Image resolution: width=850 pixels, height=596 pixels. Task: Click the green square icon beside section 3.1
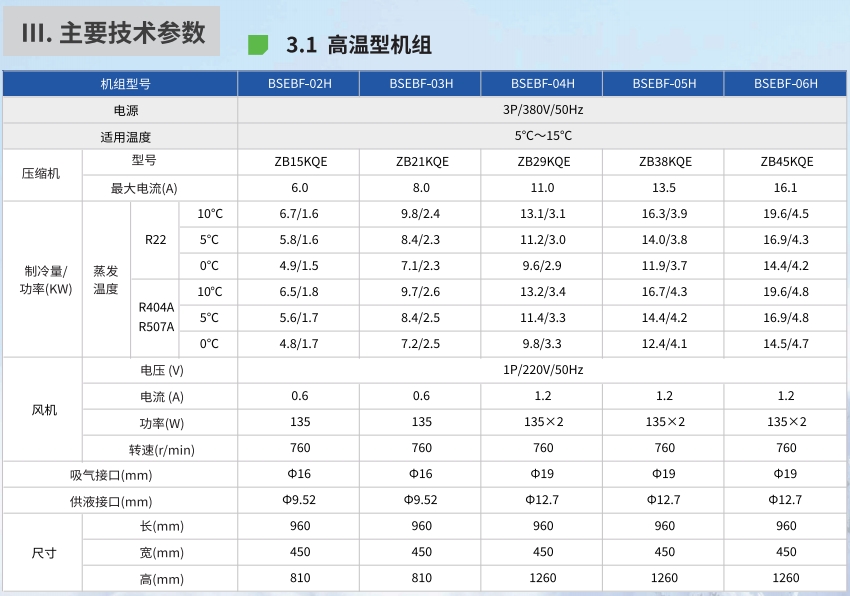point(258,45)
